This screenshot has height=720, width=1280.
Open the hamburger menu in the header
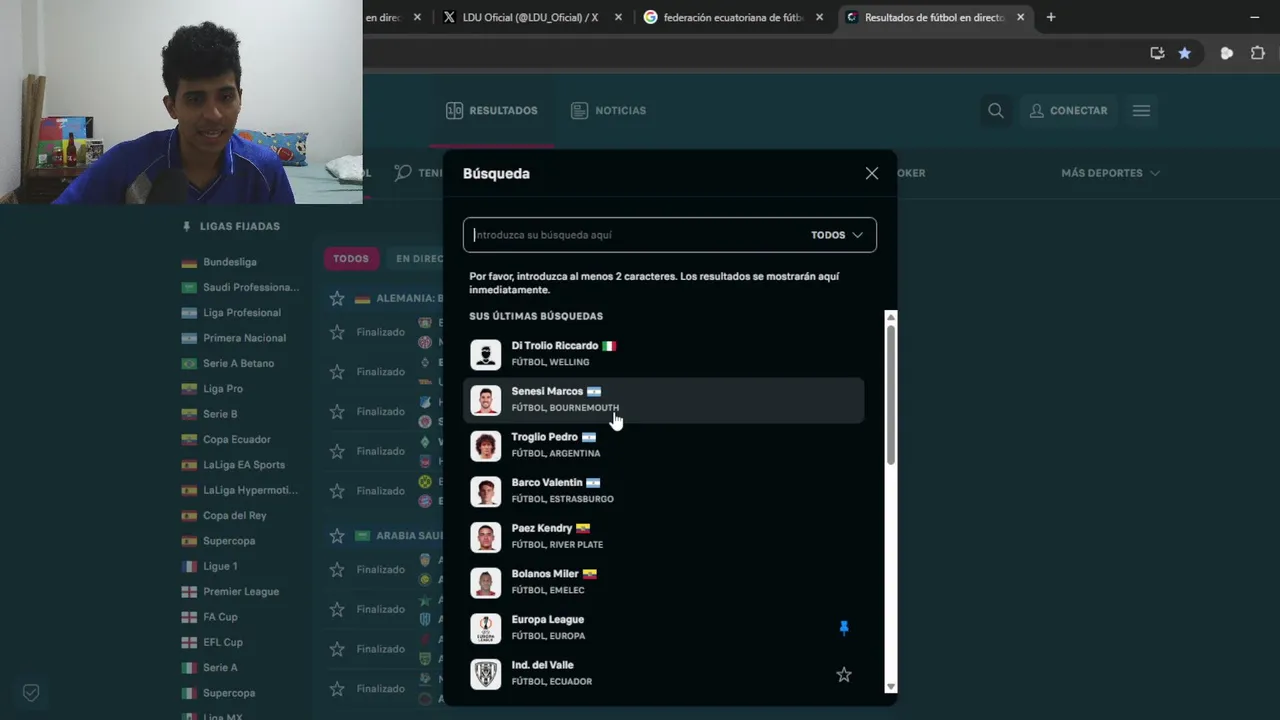(x=1141, y=111)
